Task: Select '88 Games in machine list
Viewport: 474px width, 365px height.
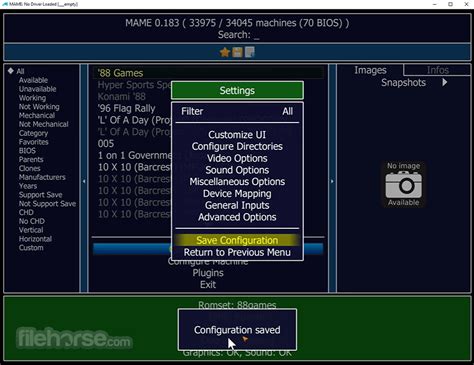Action: pos(208,73)
